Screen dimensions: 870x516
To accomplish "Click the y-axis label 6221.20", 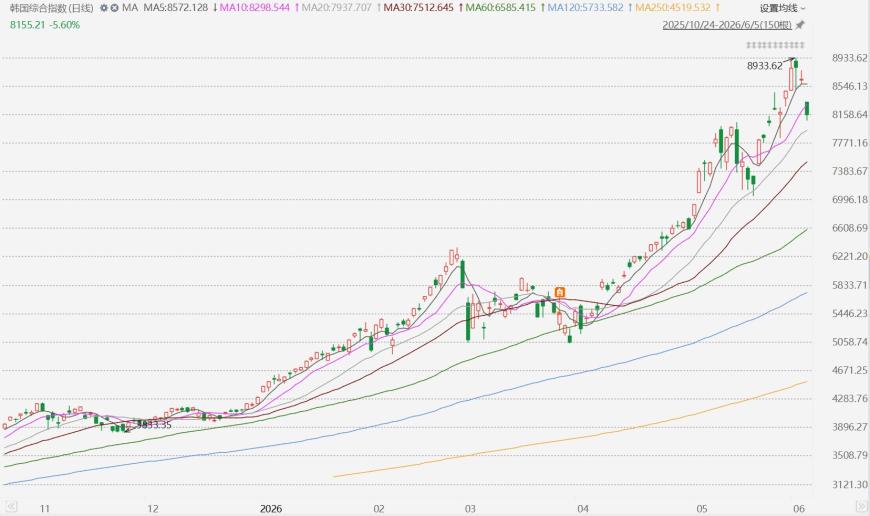I will point(849,256).
